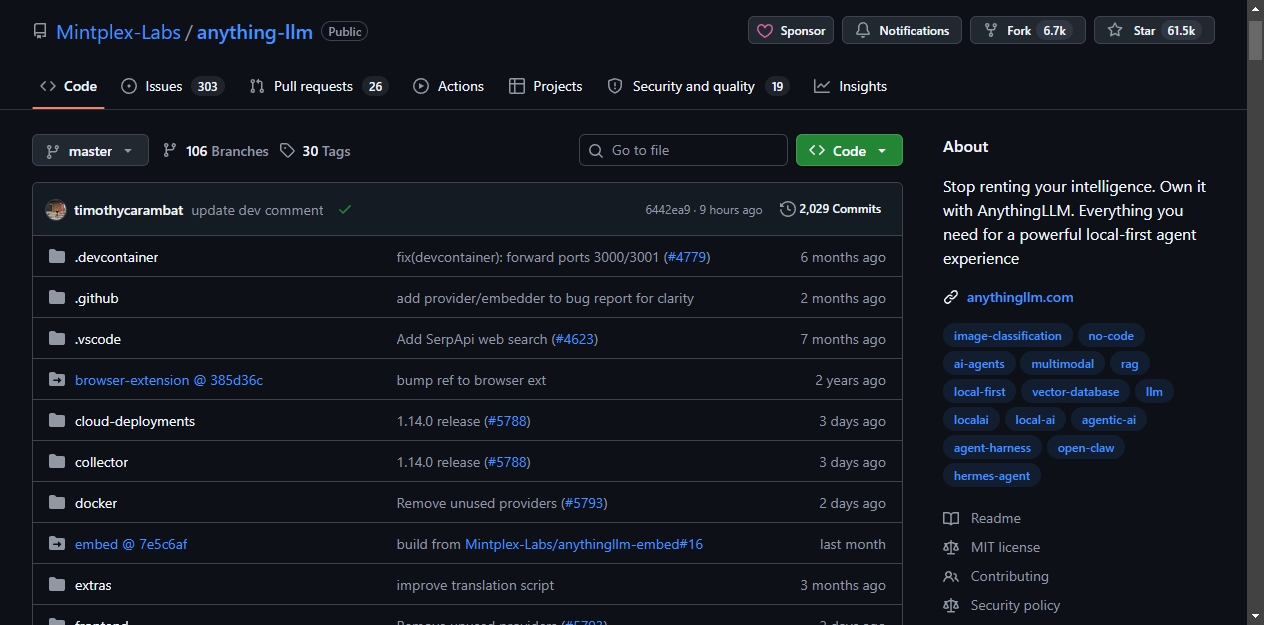Image resolution: width=1264 pixels, height=625 pixels.
Task: Open the 'update dev comment' commit message
Action: pos(257,210)
